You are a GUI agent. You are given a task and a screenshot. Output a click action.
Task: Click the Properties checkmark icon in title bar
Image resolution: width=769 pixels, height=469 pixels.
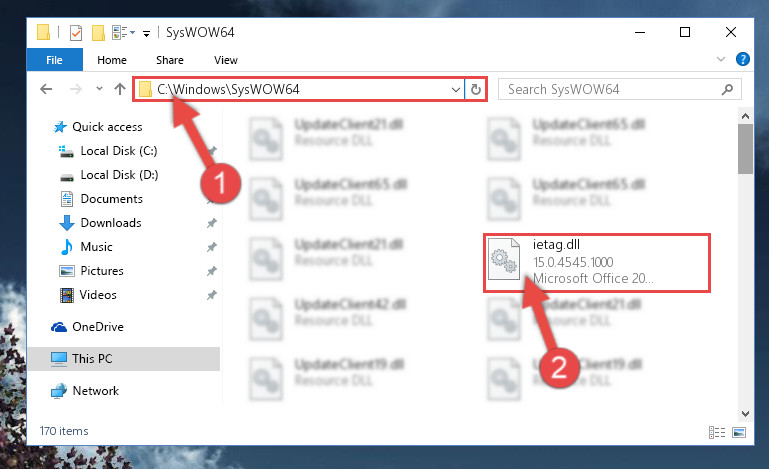(x=76, y=33)
